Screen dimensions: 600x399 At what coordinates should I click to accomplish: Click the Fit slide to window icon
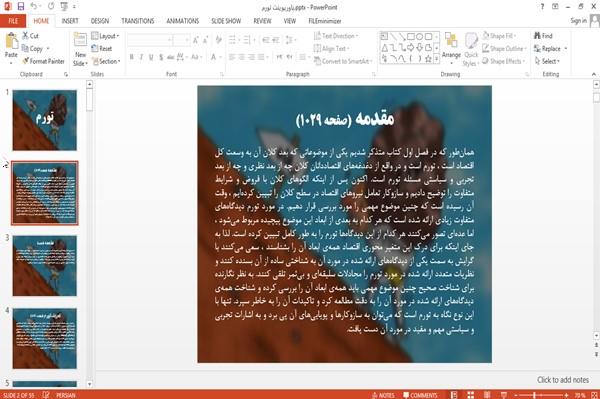[x=594, y=395]
